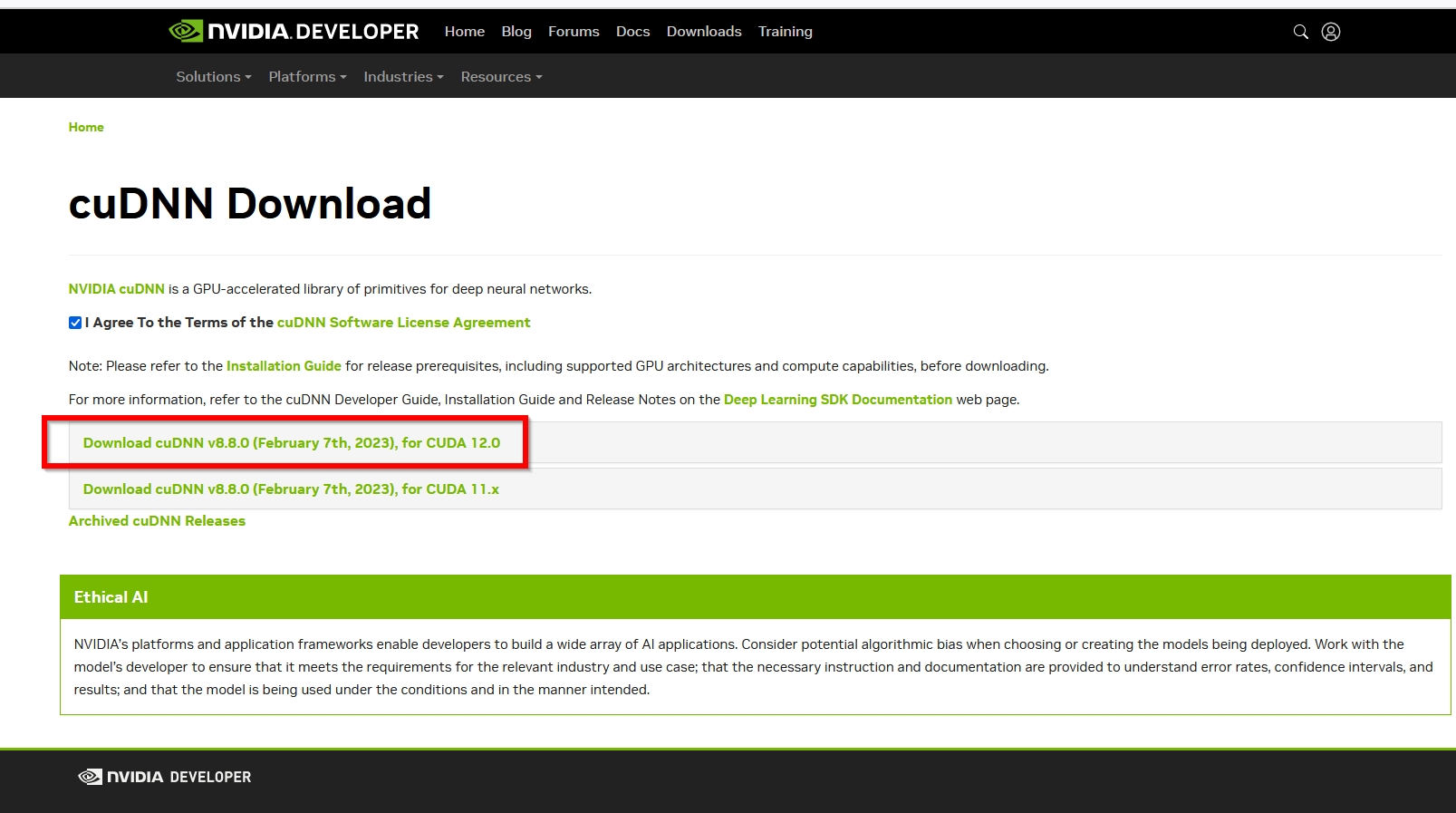Expand the Solutions dropdown menu
Screen dimensions: 1456x813
[x=214, y=77]
